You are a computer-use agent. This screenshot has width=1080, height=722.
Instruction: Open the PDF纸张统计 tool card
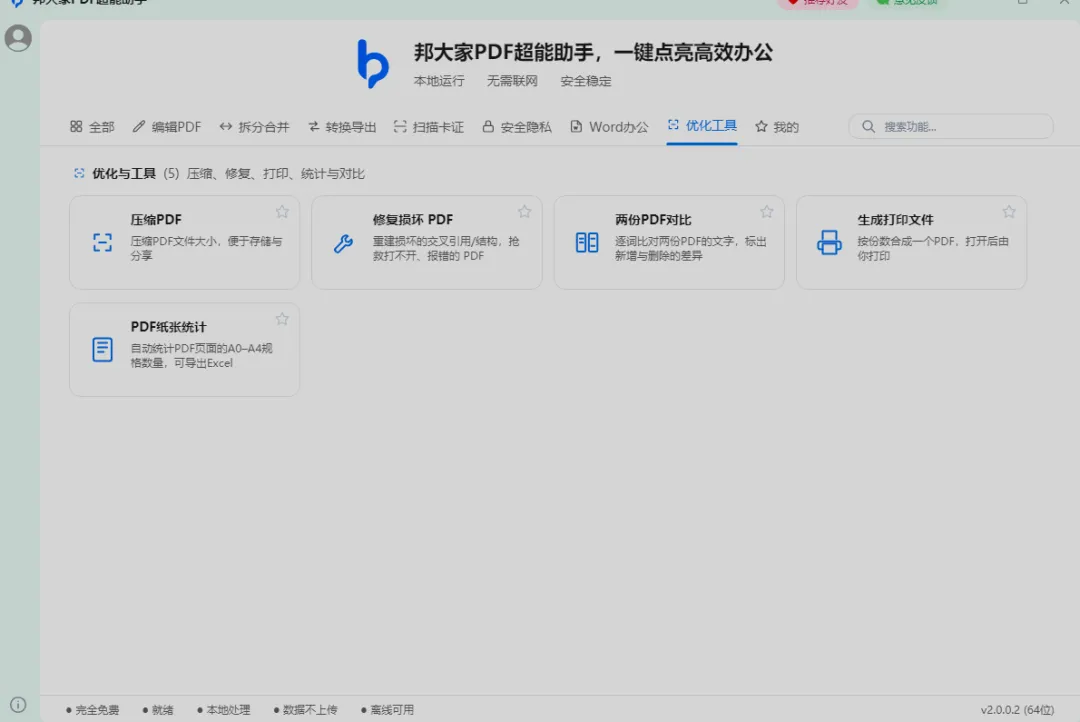click(185, 350)
